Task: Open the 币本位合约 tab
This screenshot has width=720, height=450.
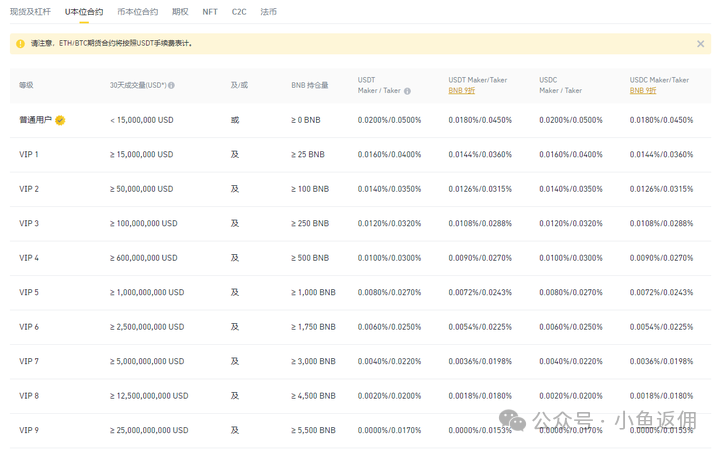Action: click(137, 11)
